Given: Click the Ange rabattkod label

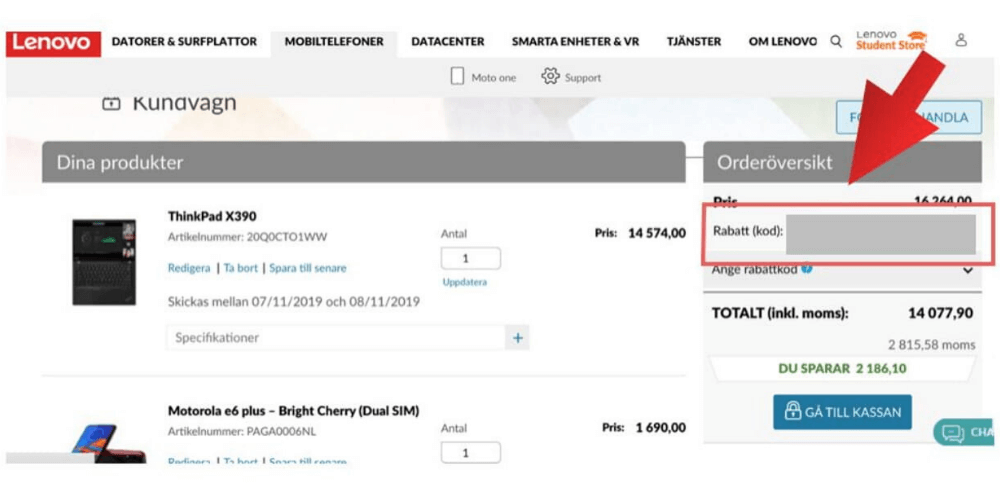Looking at the screenshot, I should point(755,269).
